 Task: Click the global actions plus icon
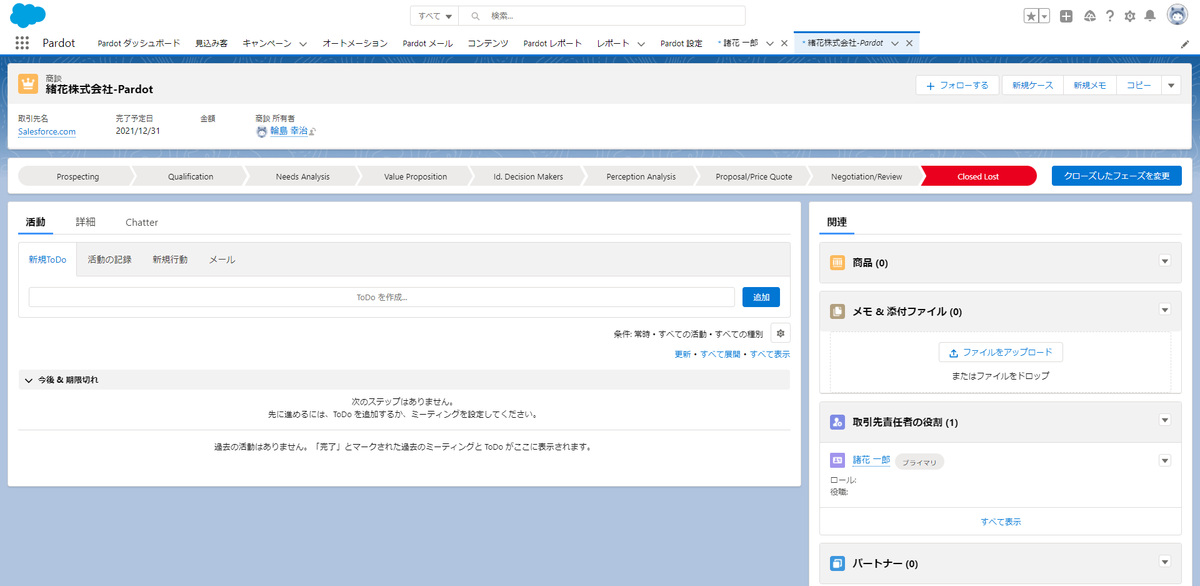[x=1067, y=16]
